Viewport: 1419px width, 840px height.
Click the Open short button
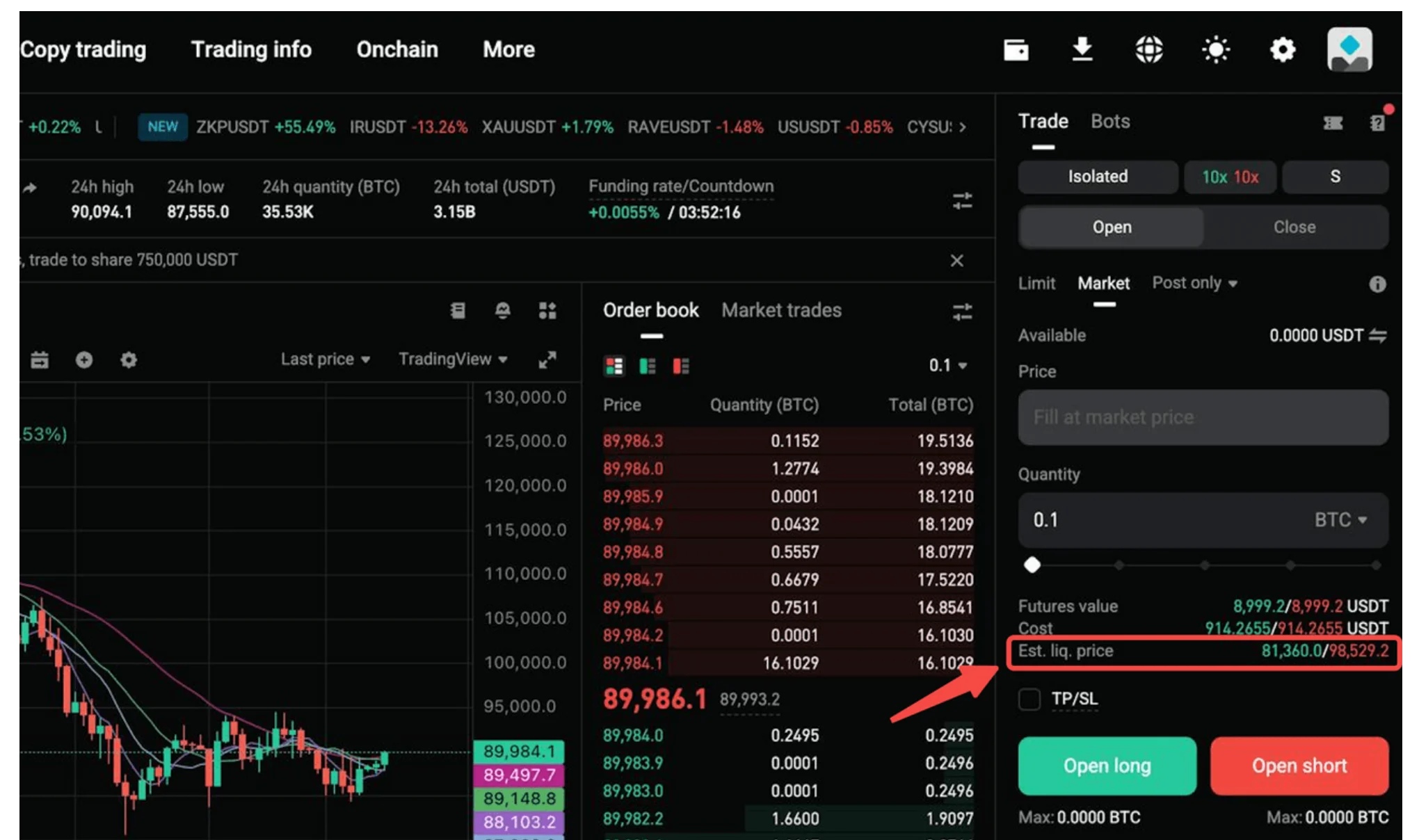tap(1299, 766)
